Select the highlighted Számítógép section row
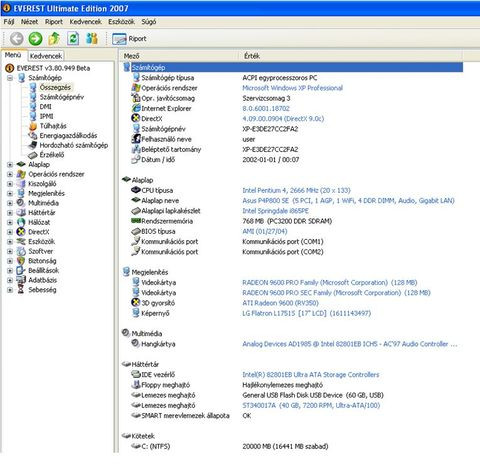The width and height of the screenshot is (480, 466). pyautogui.click(x=292, y=67)
